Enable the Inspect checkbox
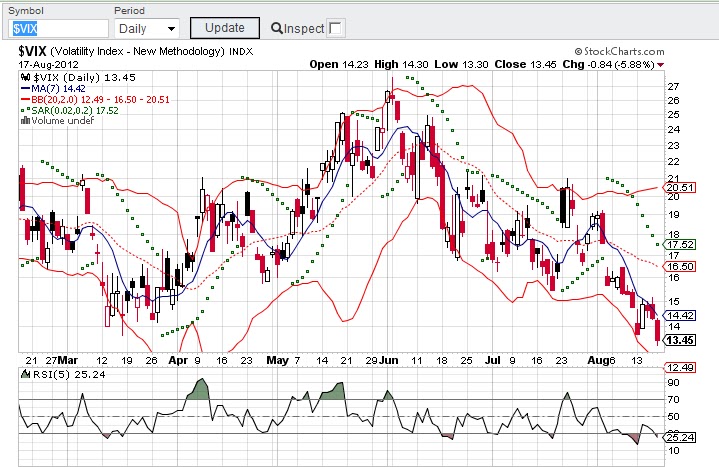Screen dimensions: 719x467 coord(336,28)
